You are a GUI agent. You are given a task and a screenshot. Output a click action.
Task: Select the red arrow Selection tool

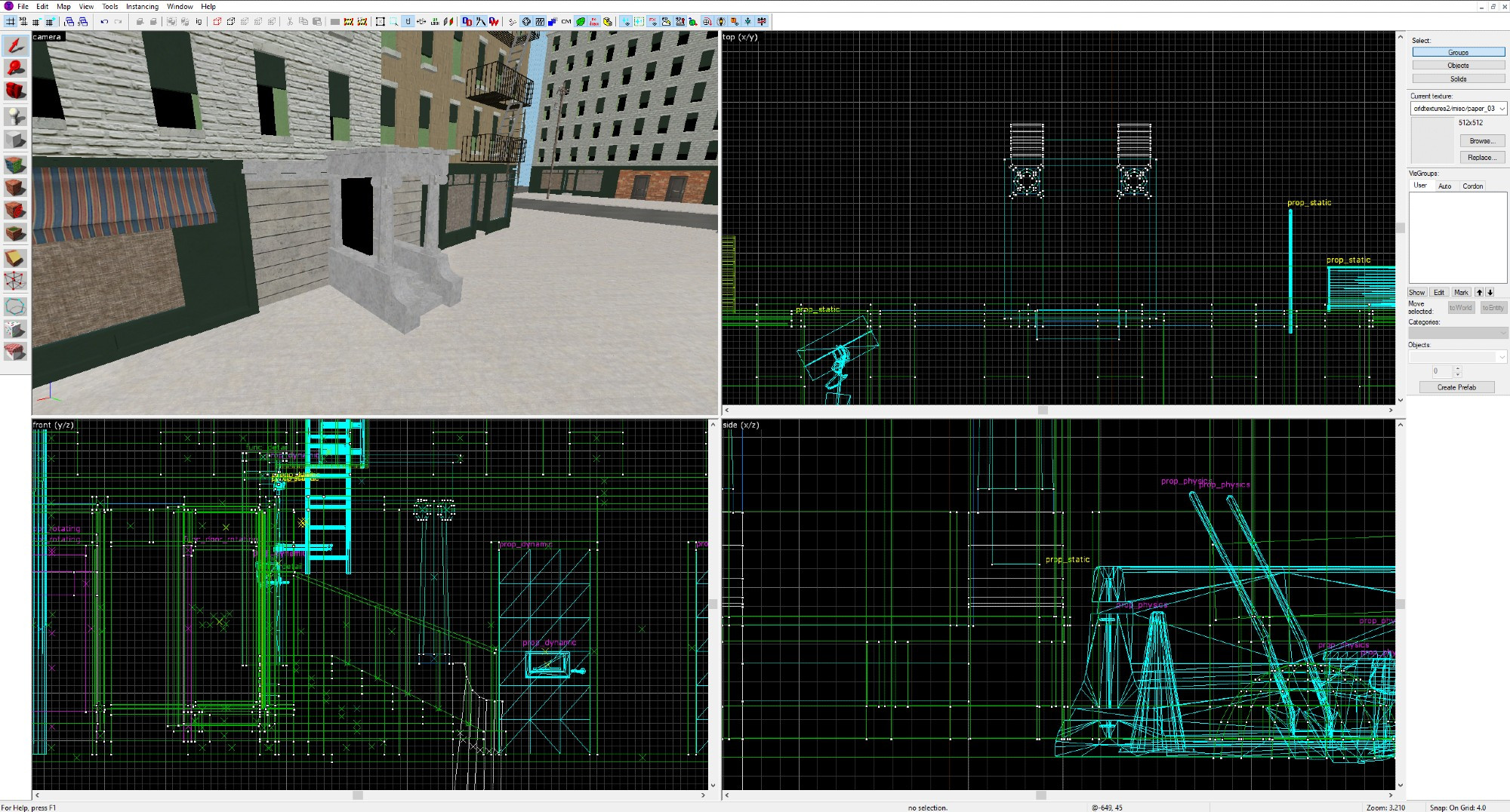coord(15,45)
